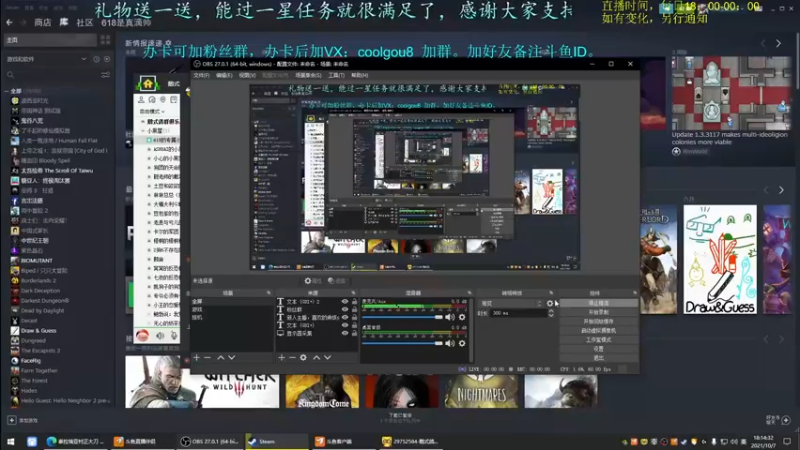The image size is (800, 450).
Task: Adjust transition duration stepper arrows
Action: point(551,313)
